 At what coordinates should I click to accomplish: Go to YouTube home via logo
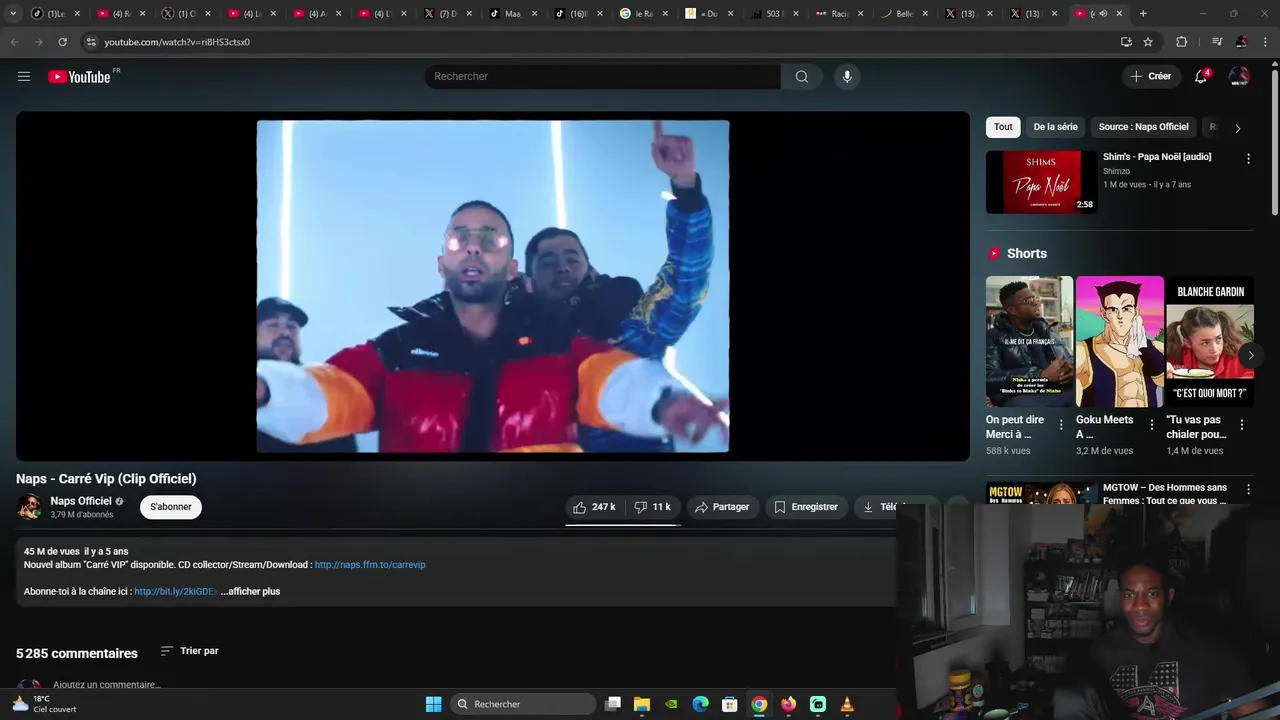coord(80,77)
